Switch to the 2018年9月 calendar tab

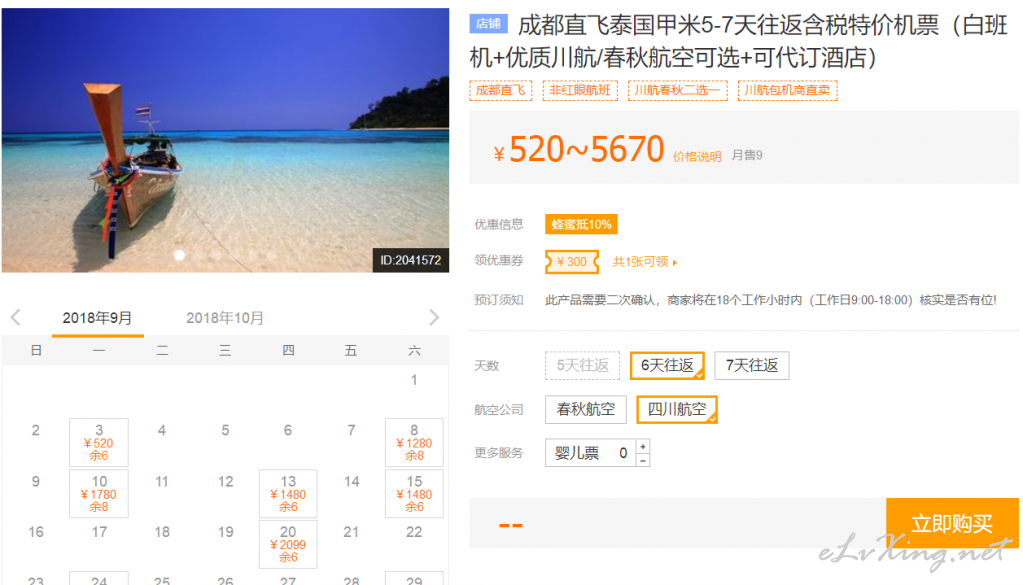tap(97, 318)
